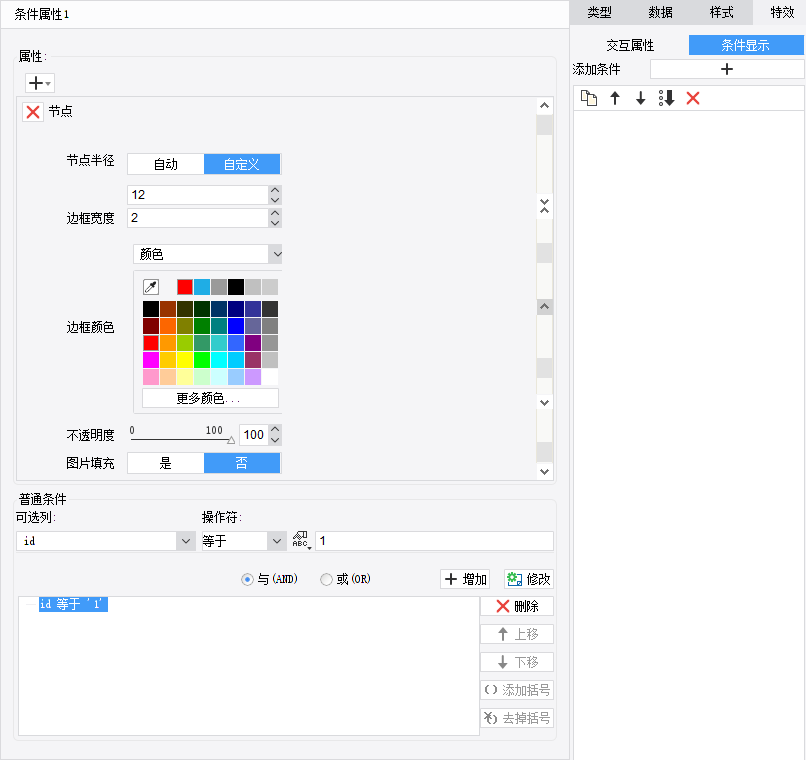Increase the opacity value
The height and width of the screenshot is (760, 806).
pos(276,430)
